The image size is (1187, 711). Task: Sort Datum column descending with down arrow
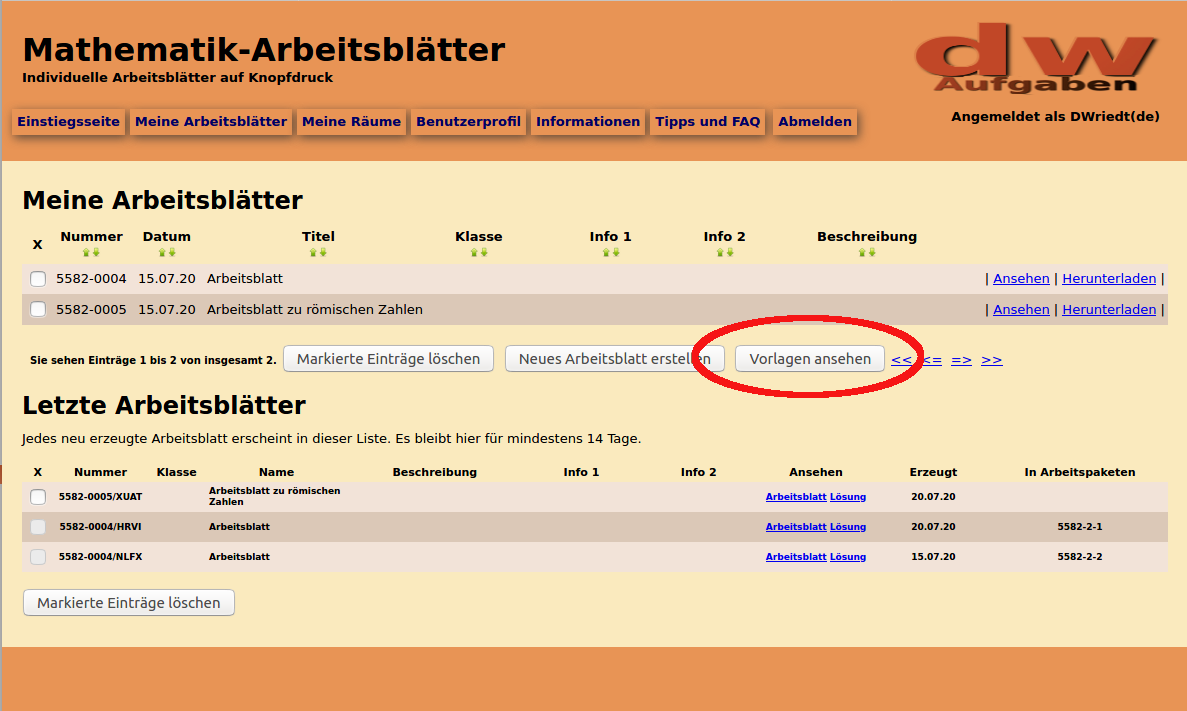[172, 252]
